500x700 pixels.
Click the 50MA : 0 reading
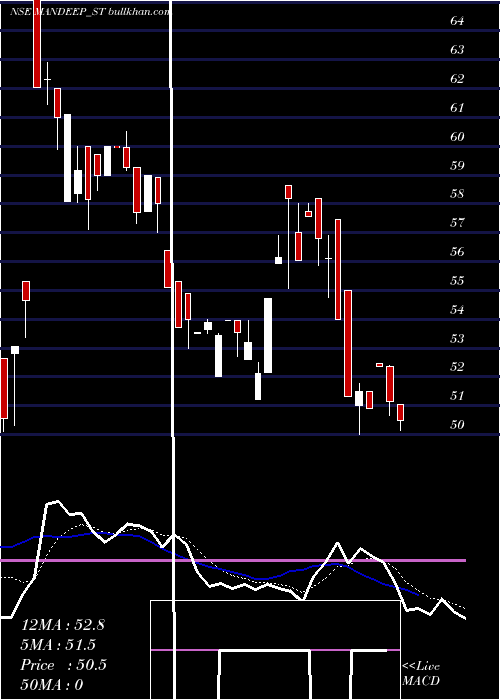point(52,685)
